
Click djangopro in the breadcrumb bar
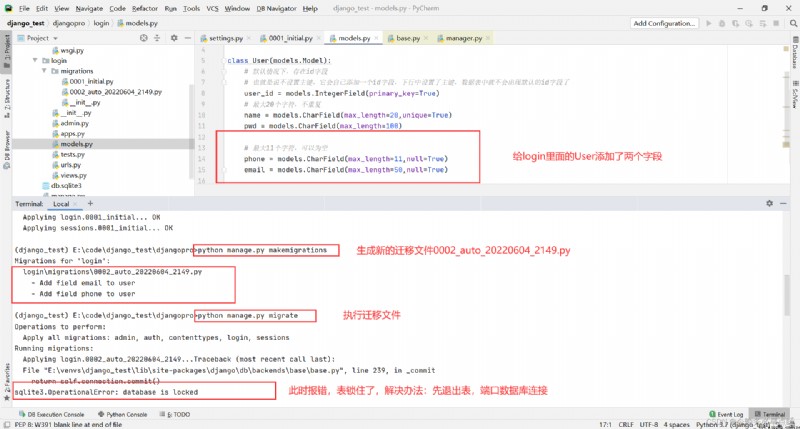(x=68, y=23)
